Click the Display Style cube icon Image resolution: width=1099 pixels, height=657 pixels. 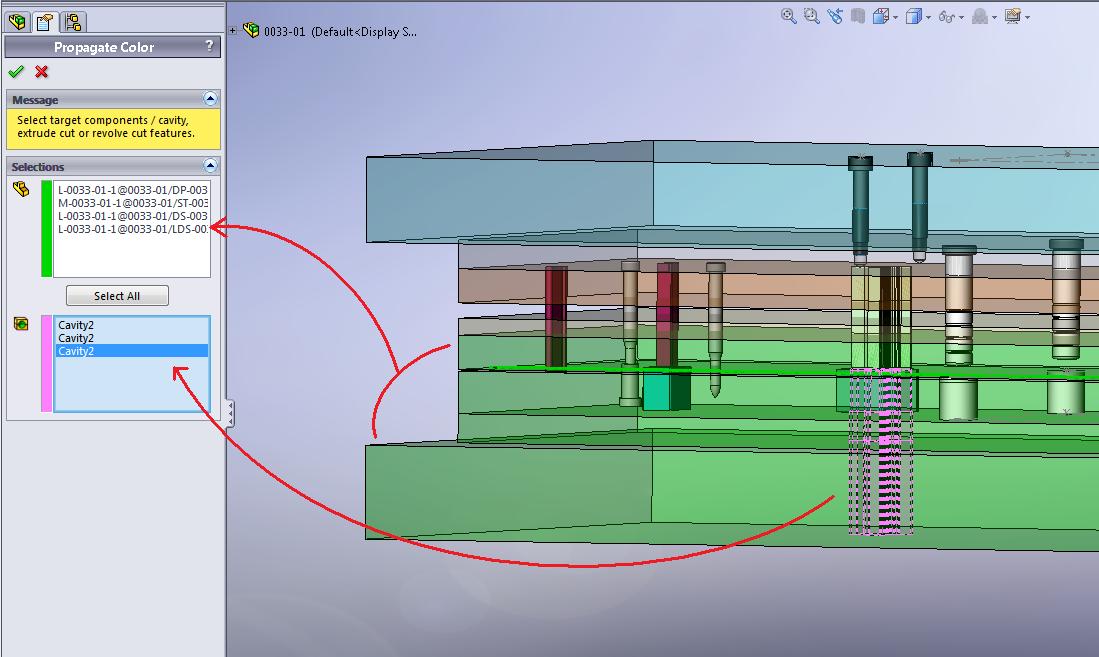[x=913, y=16]
